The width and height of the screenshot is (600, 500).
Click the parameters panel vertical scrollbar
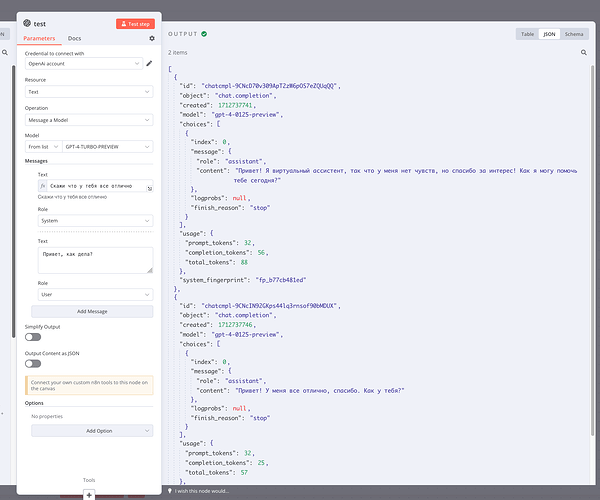pos(14,201)
